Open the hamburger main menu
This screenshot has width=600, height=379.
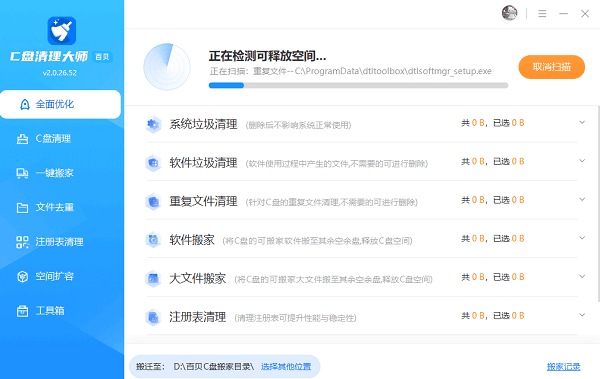(542, 14)
